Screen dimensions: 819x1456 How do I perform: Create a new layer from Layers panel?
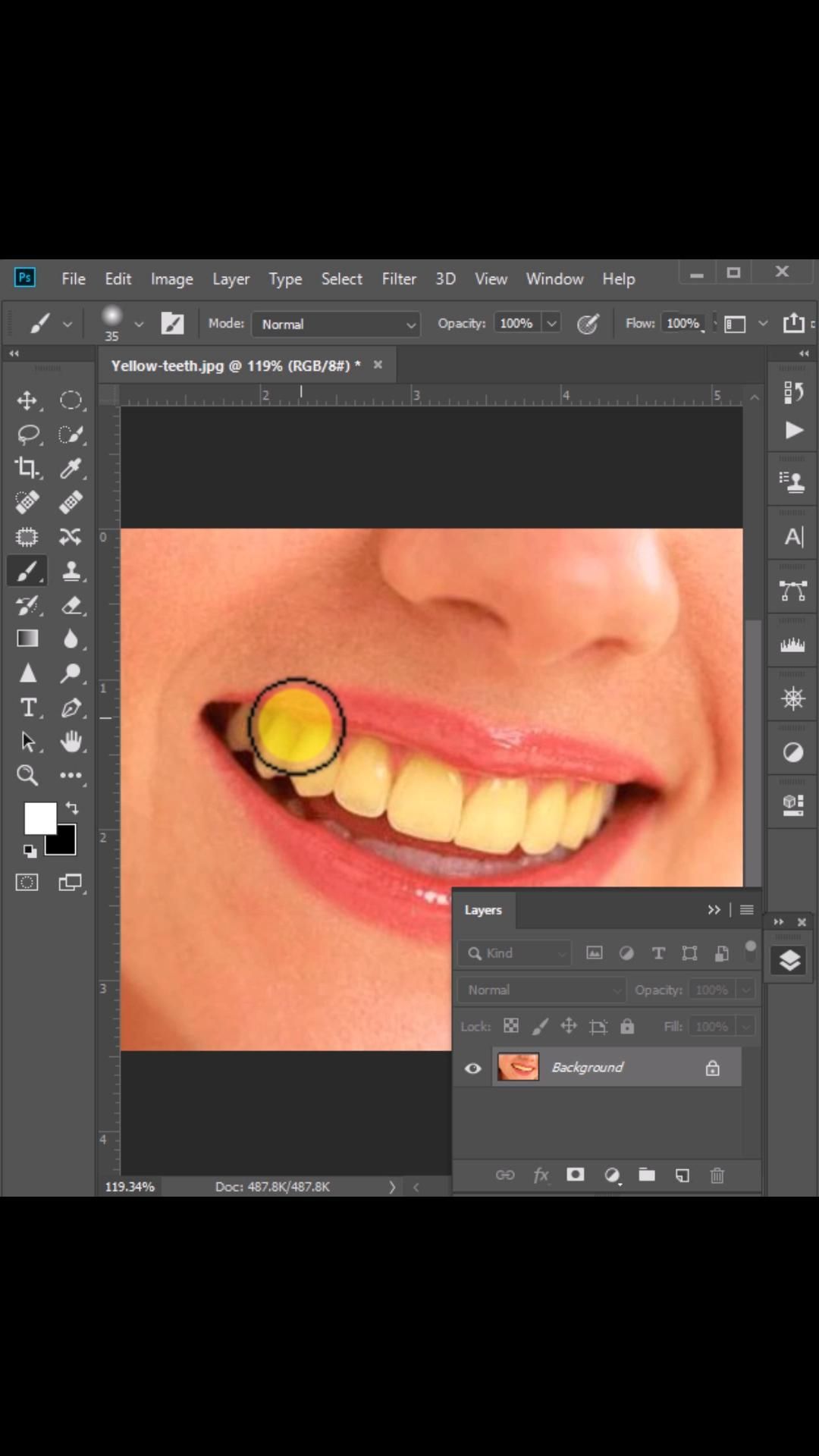click(x=682, y=1175)
